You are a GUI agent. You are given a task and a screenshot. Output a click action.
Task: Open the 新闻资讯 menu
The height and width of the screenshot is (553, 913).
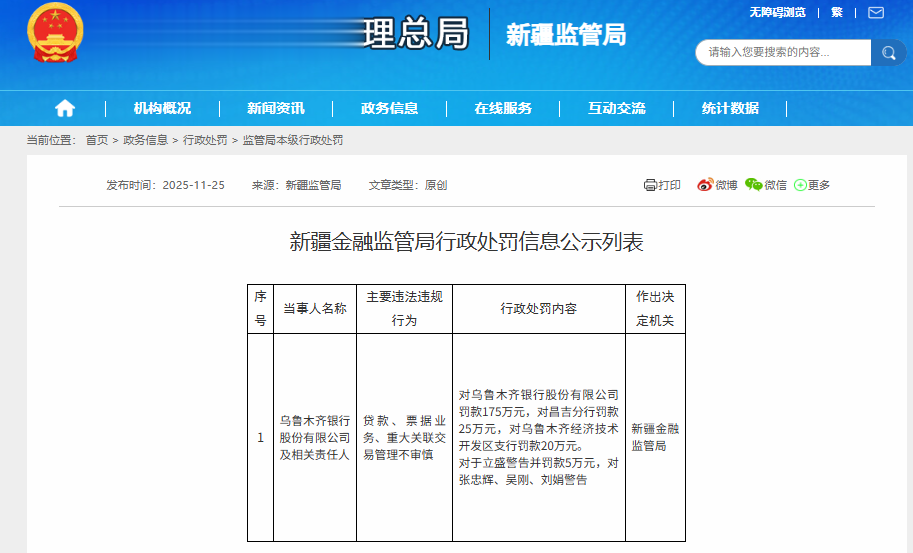coord(276,108)
